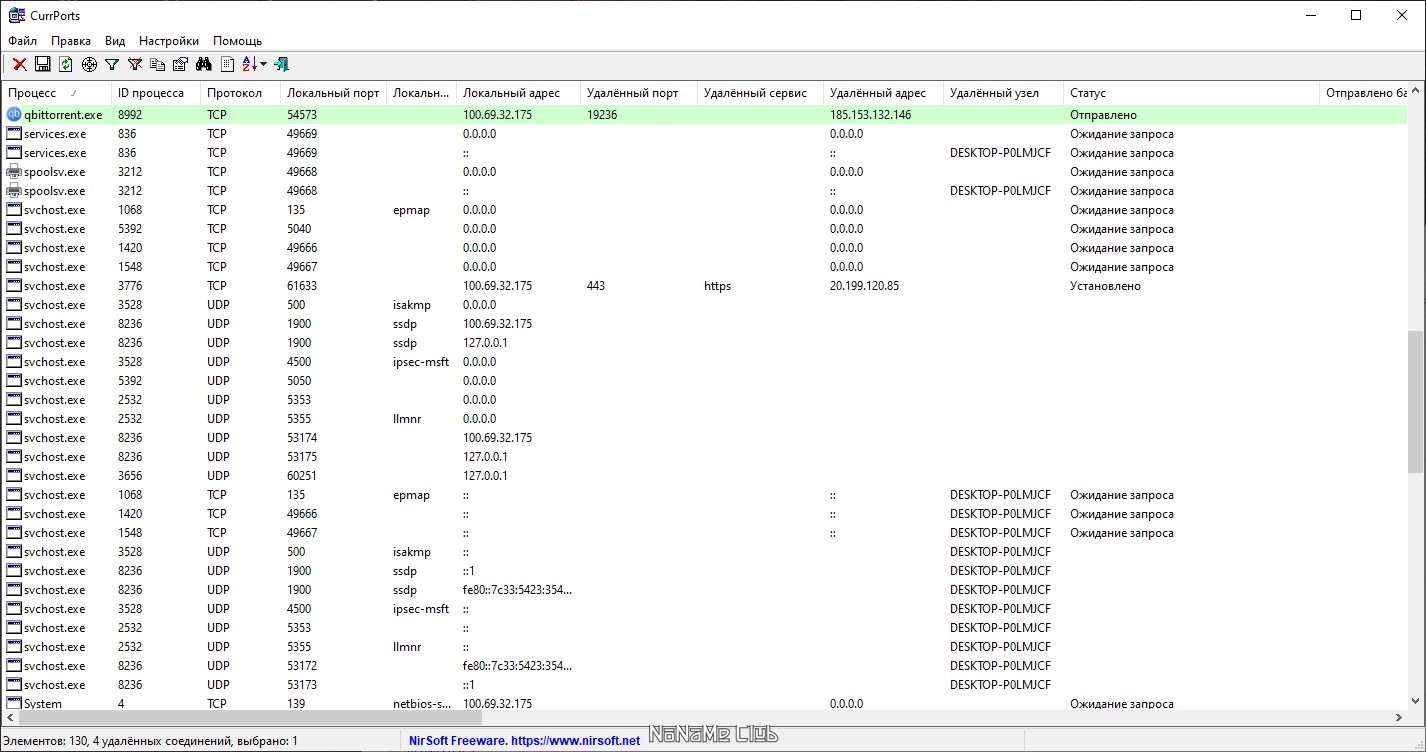Select the System process row name

pos(43,704)
